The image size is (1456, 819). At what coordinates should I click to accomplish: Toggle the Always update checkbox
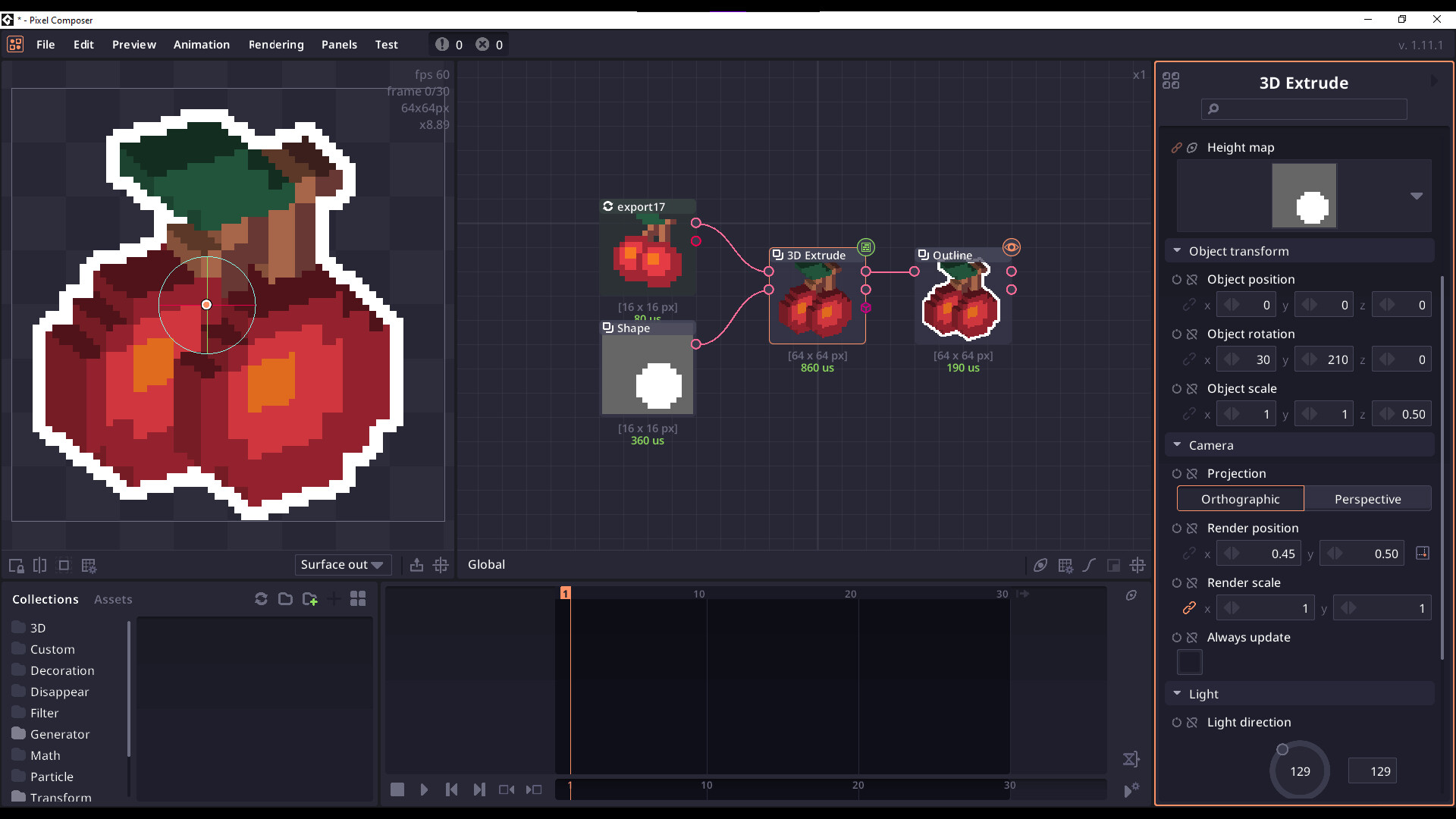click(x=1189, y=662)
